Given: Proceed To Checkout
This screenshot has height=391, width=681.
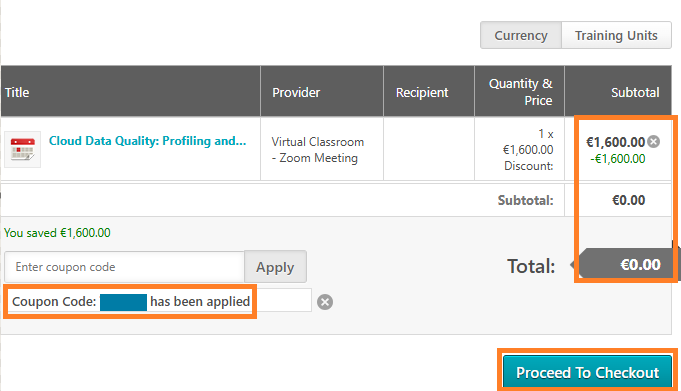Looking at the screenshot, I should (587, 372).
